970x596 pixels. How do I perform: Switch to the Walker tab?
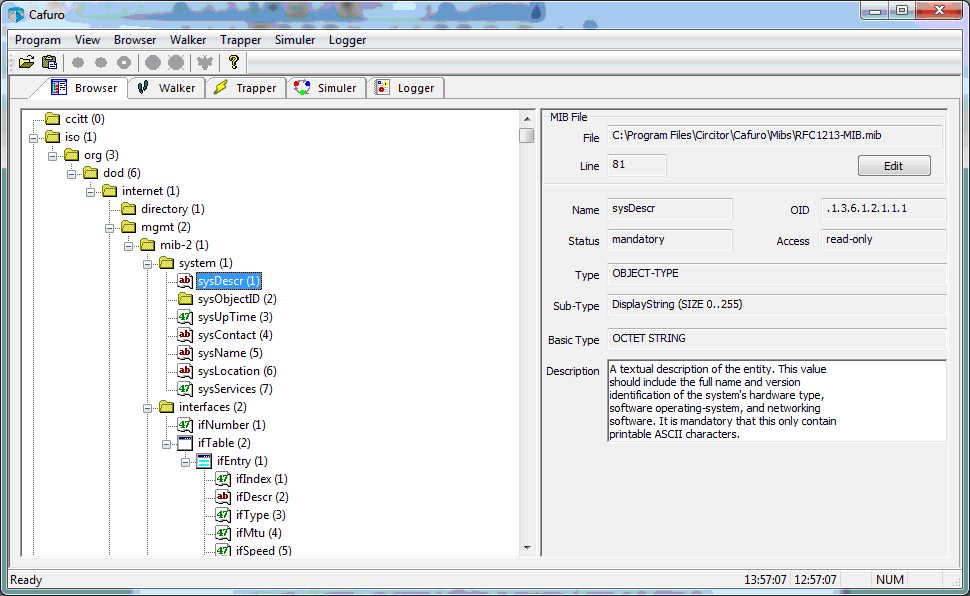(167, 88)
